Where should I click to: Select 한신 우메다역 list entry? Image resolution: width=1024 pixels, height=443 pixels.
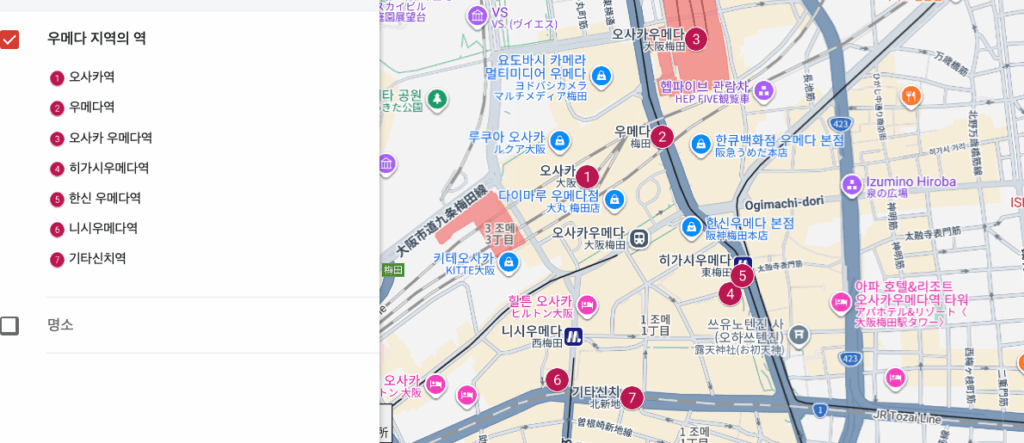[x=104, y=198]
